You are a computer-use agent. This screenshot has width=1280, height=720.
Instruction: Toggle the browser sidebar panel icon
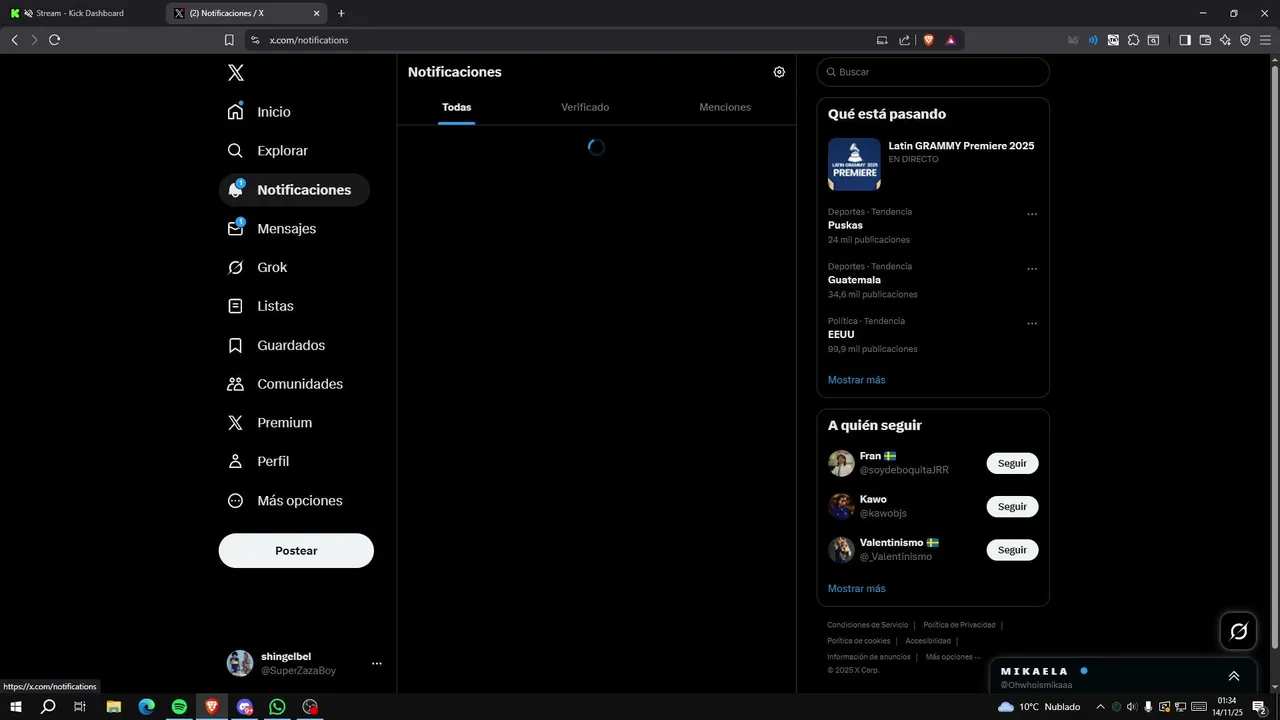pos(1184,40)
